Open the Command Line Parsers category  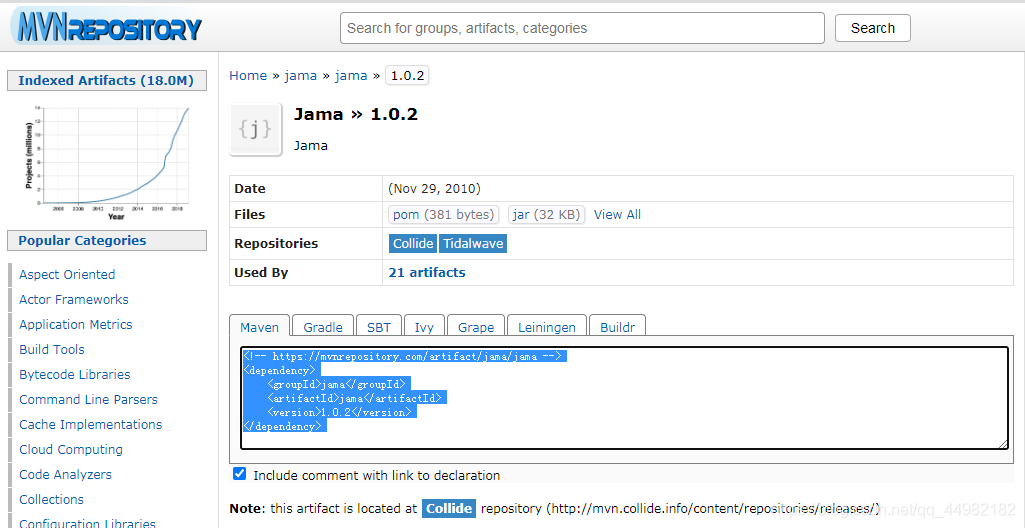[x=88, y=399]
